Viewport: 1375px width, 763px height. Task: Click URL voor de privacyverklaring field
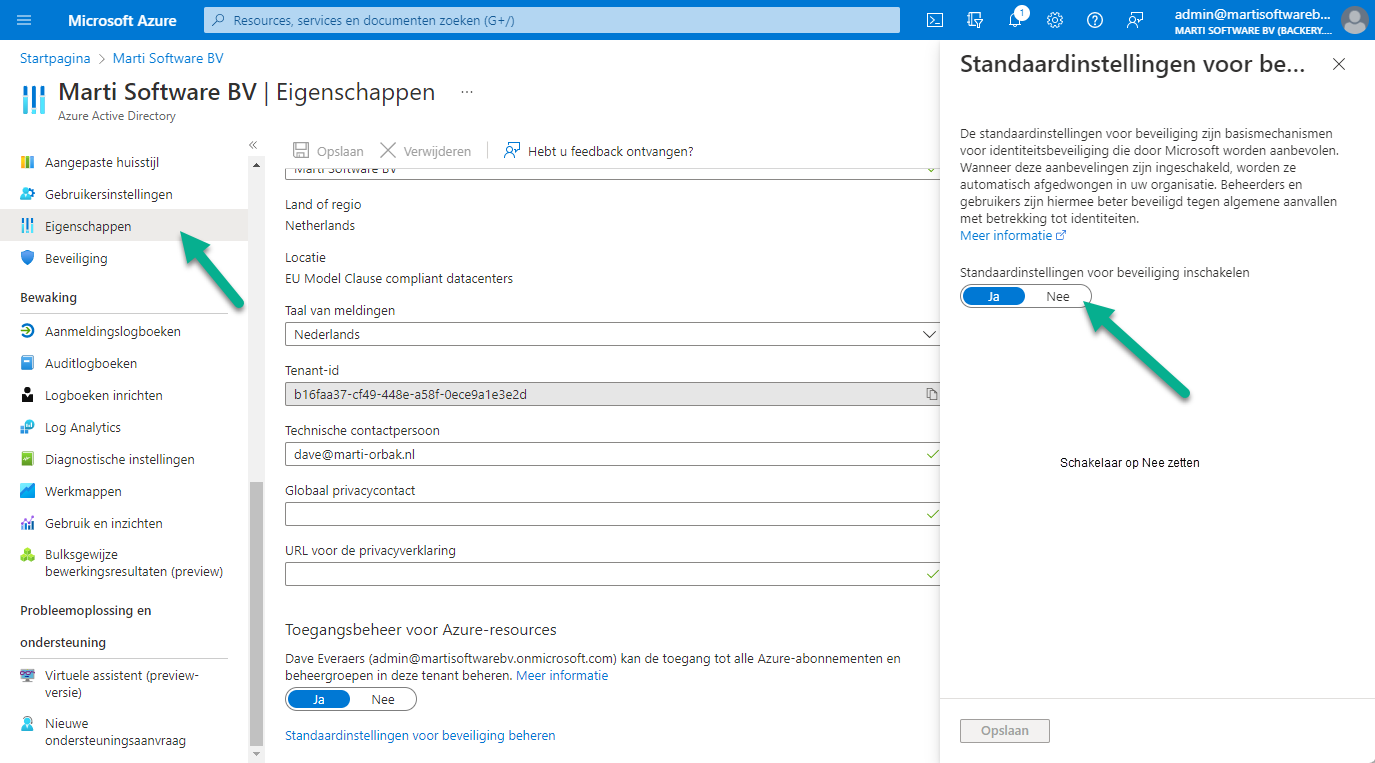(x=613, y=574)
